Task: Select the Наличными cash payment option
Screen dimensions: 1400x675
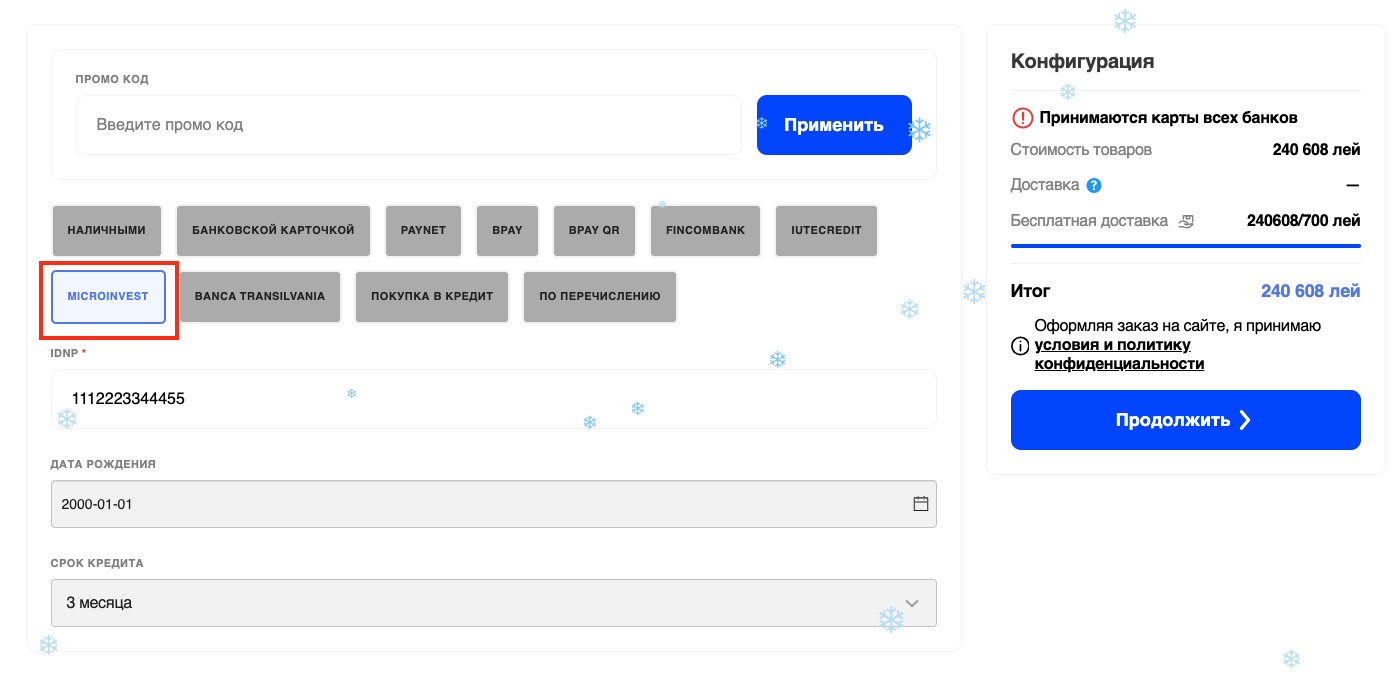Action: point(107,230)
